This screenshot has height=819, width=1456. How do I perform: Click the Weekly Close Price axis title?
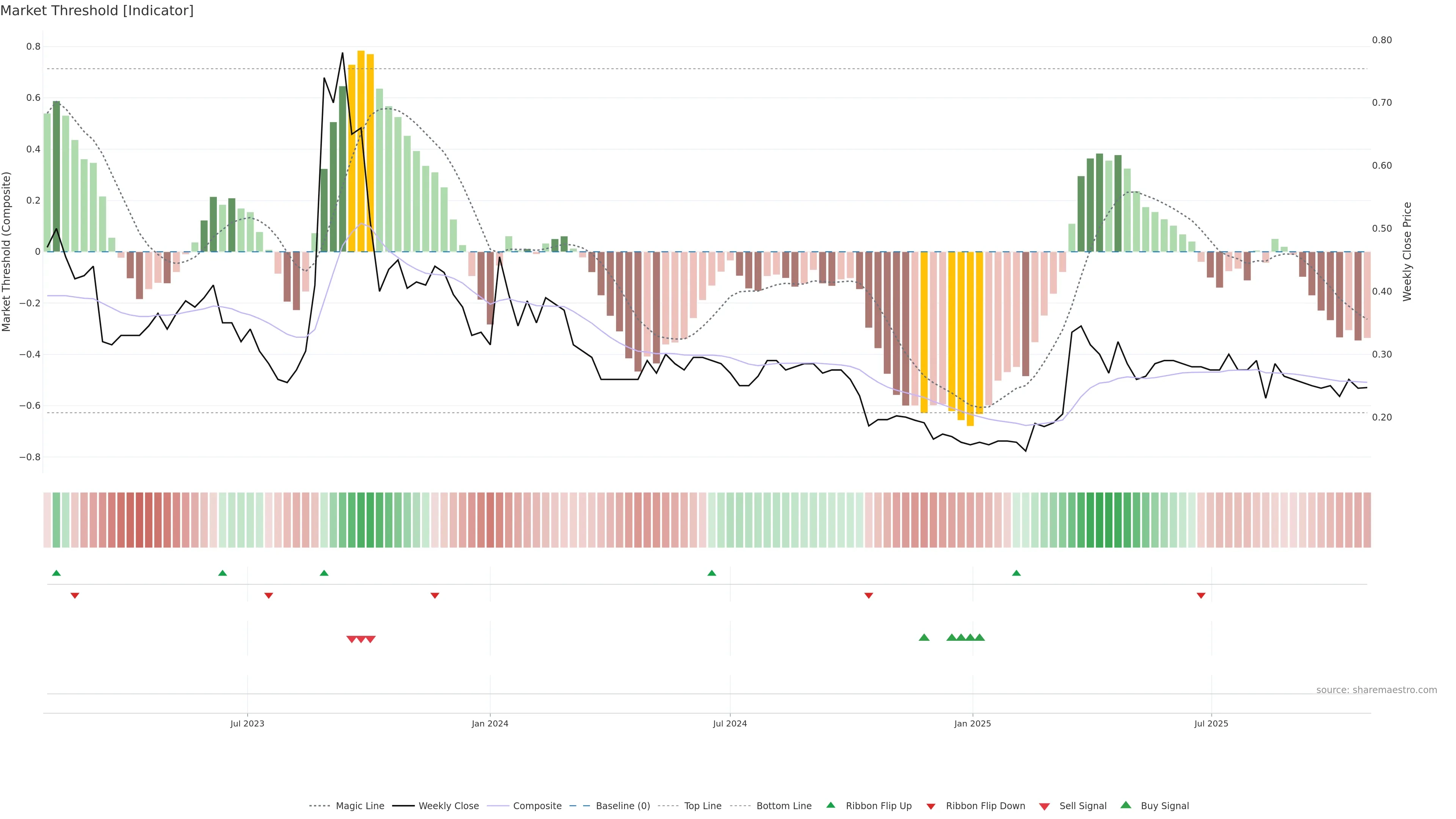coord(1407,251)
